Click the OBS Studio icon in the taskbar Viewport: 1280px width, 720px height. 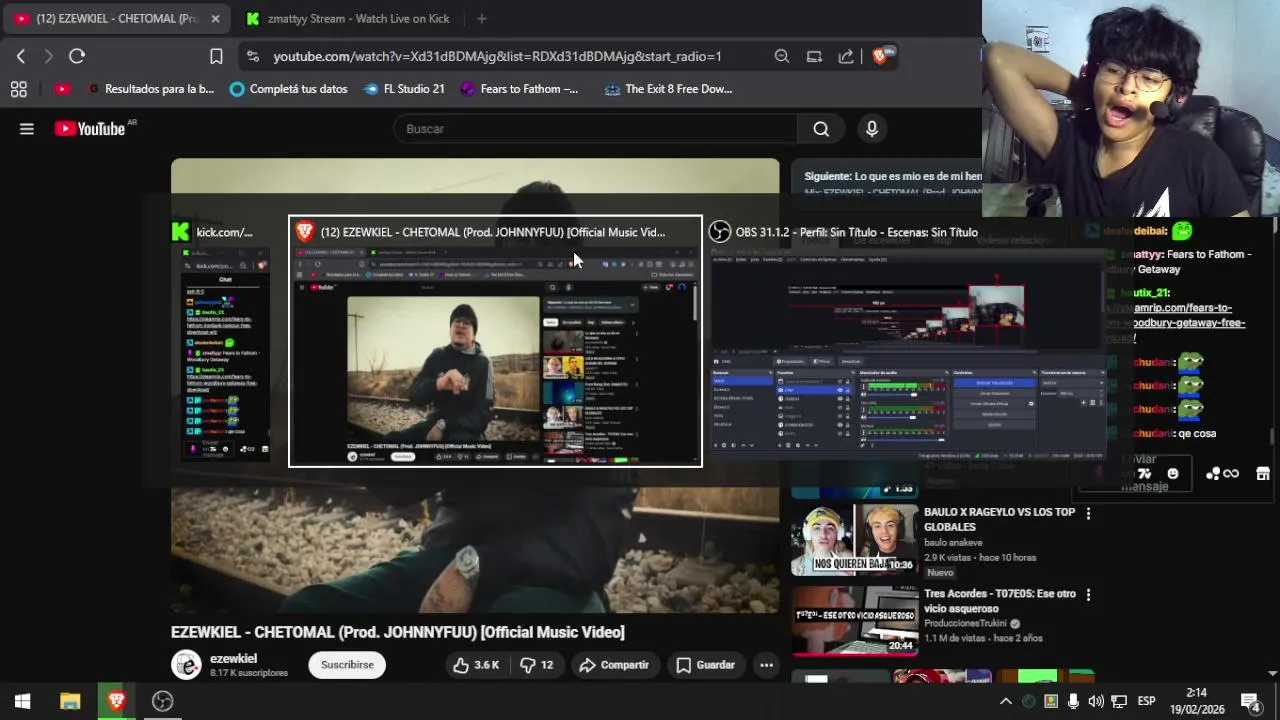coord(162,701)
